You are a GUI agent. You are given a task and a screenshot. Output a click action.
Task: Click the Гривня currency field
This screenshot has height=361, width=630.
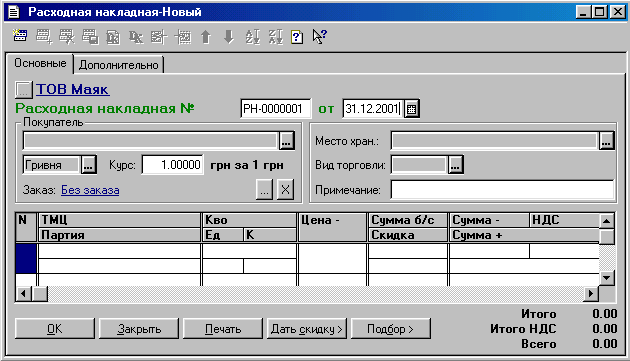pyautogui.click(x=51, y=165)
